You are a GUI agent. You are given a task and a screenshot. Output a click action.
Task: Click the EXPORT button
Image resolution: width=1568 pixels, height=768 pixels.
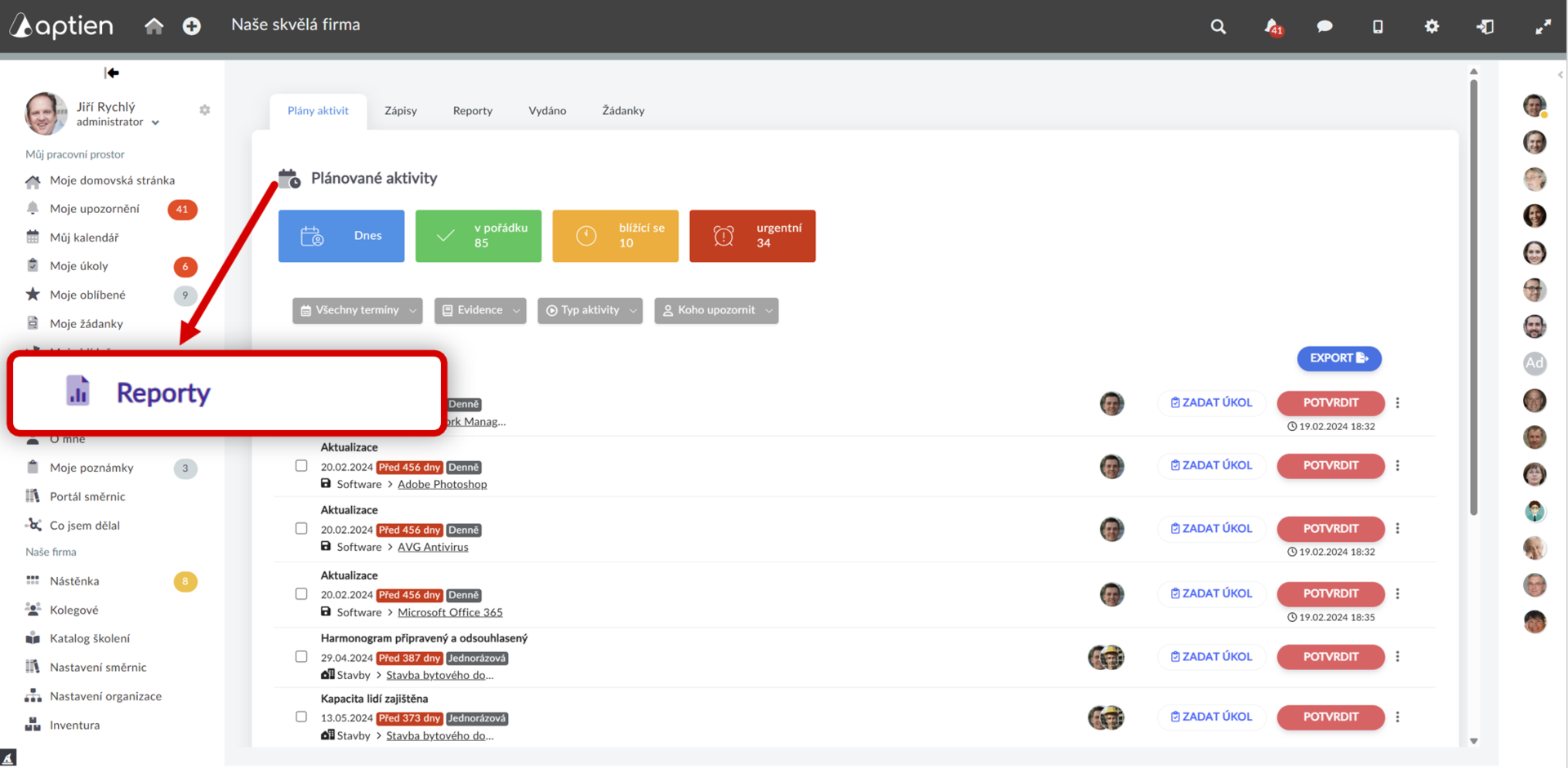pyautogui.click(x=1339, y=358)
